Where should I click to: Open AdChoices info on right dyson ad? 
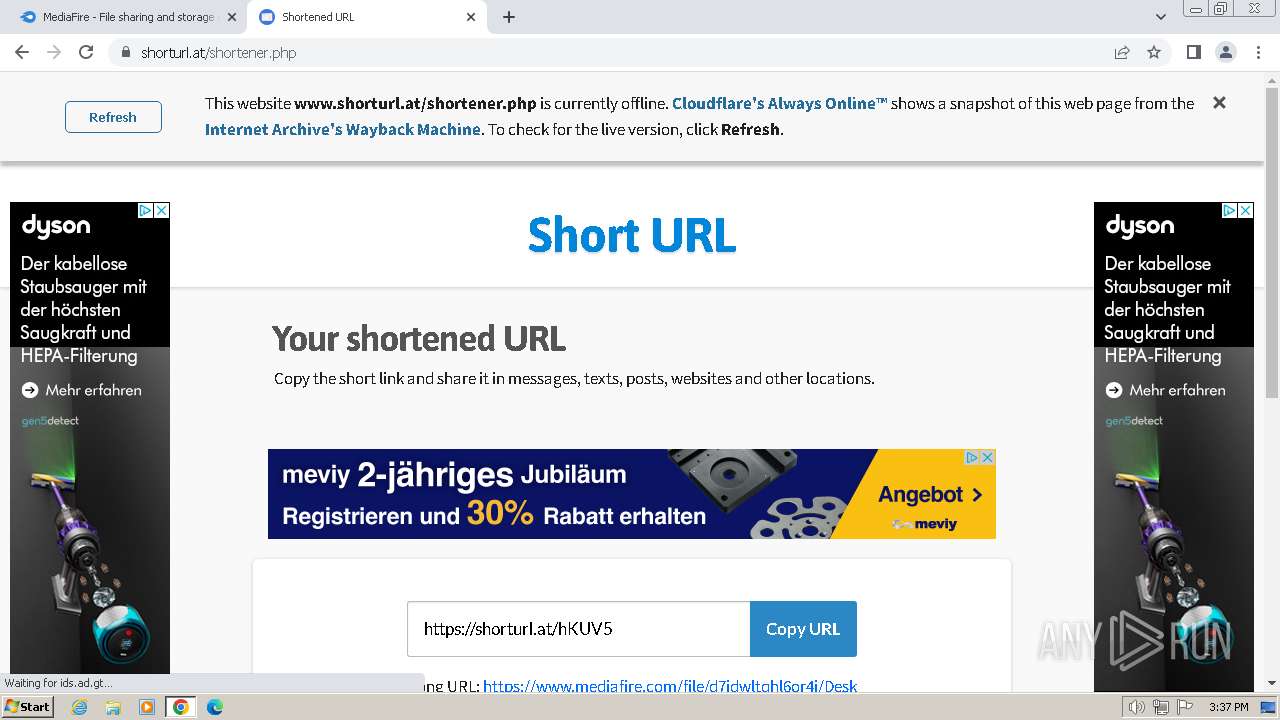coord(1230,210)
